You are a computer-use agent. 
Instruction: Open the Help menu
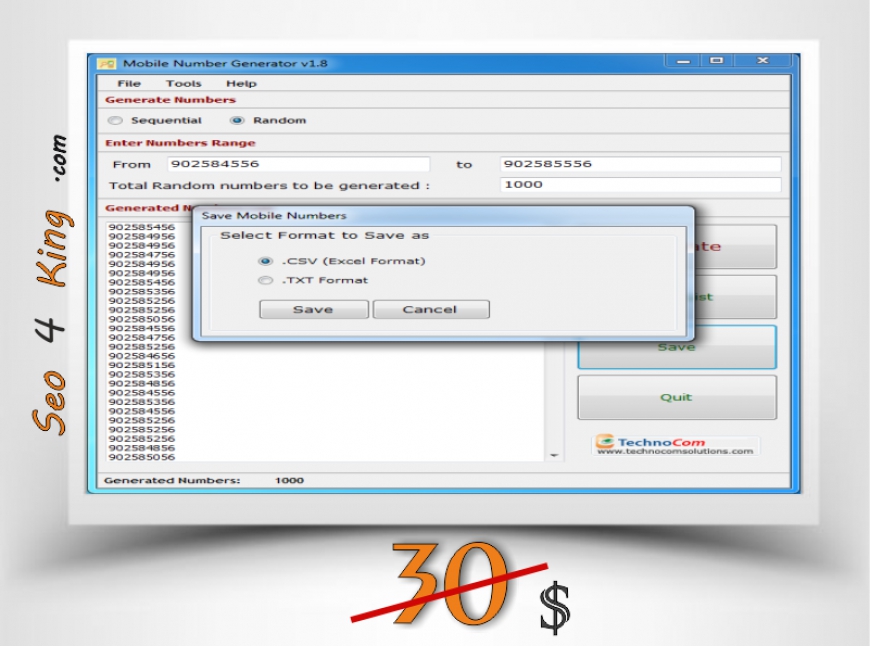click(241, 83)
